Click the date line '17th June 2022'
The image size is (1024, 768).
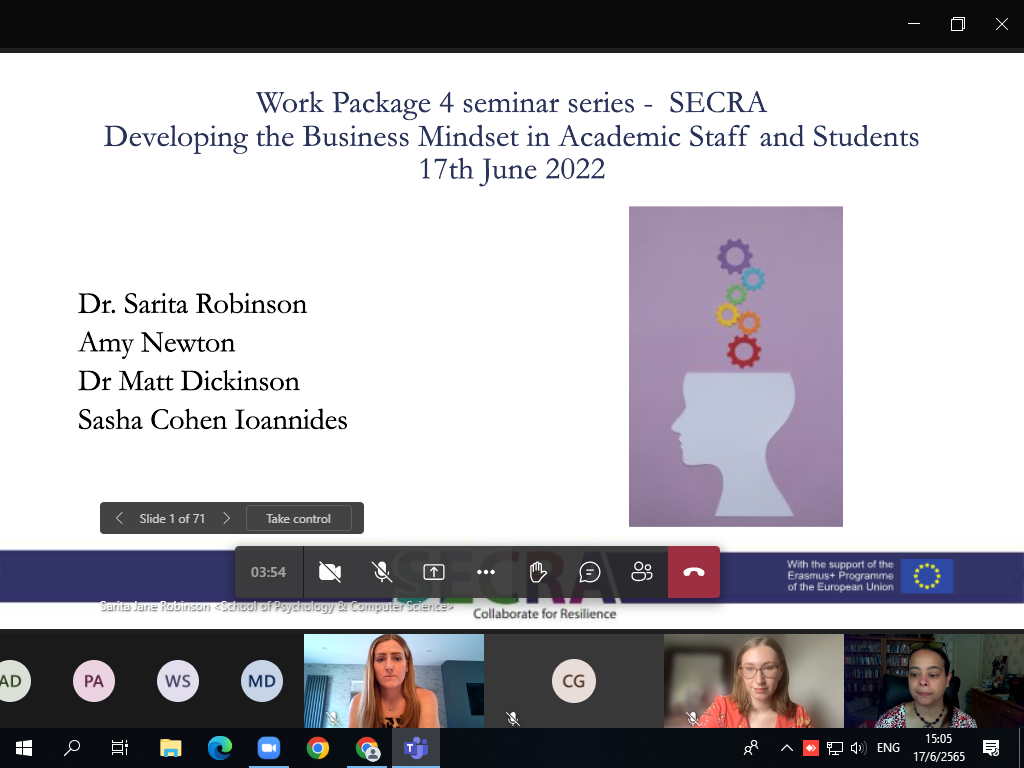512,169
